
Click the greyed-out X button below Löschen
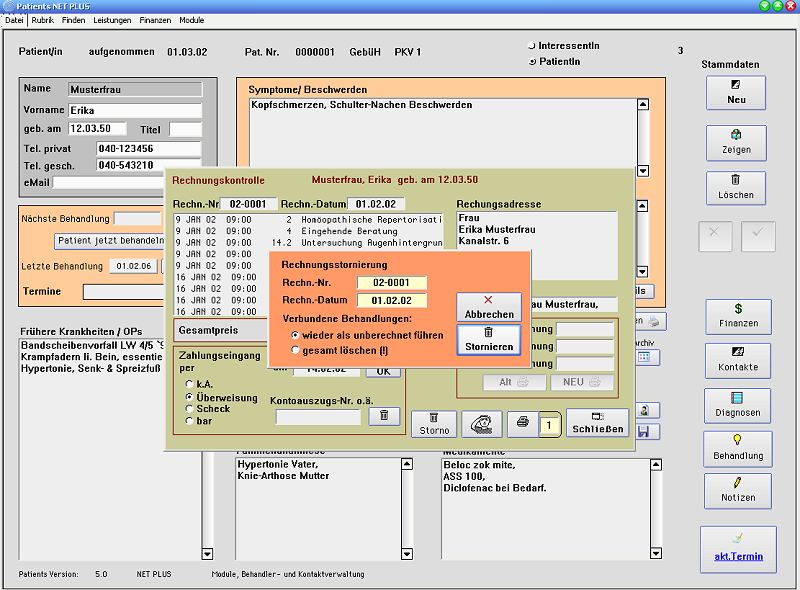[x=715, y=236]
